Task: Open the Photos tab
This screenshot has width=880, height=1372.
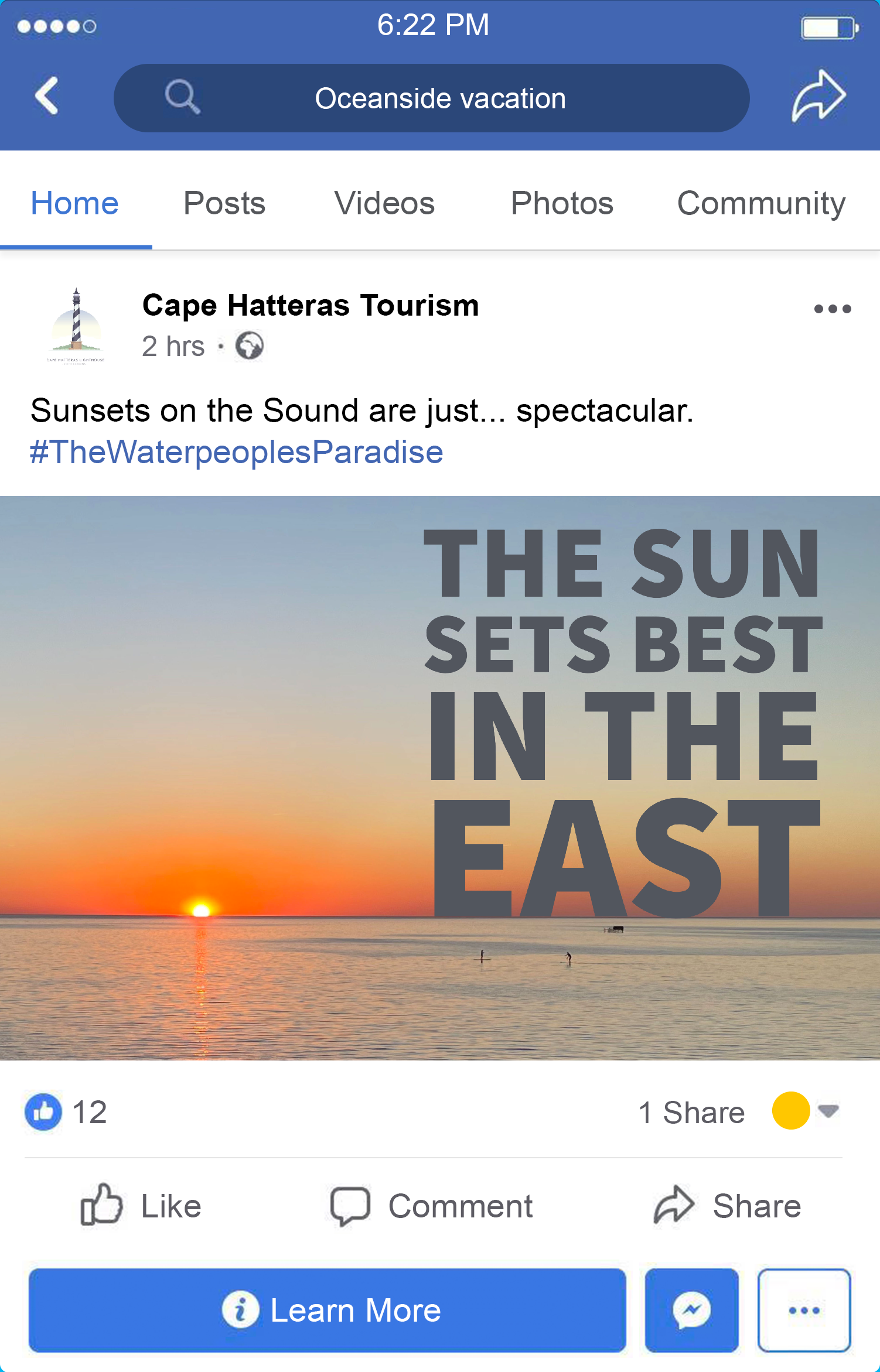Action: [562, 203]
